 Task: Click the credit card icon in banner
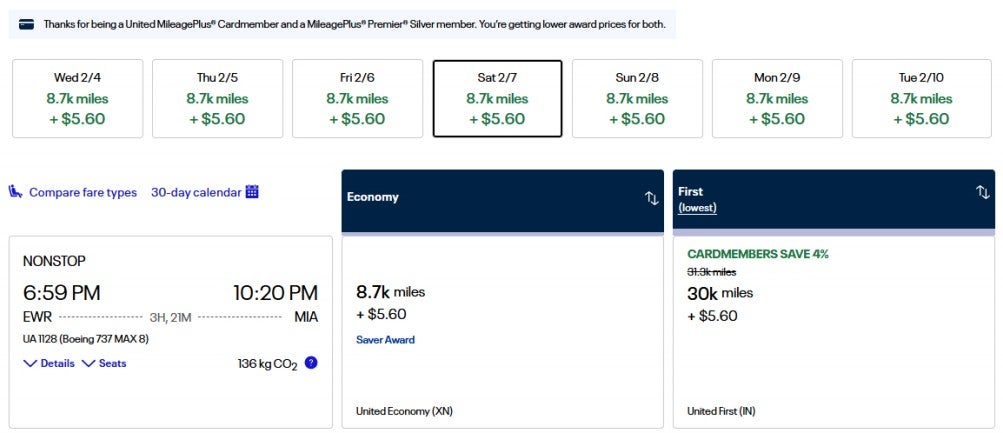pos(27,24)
